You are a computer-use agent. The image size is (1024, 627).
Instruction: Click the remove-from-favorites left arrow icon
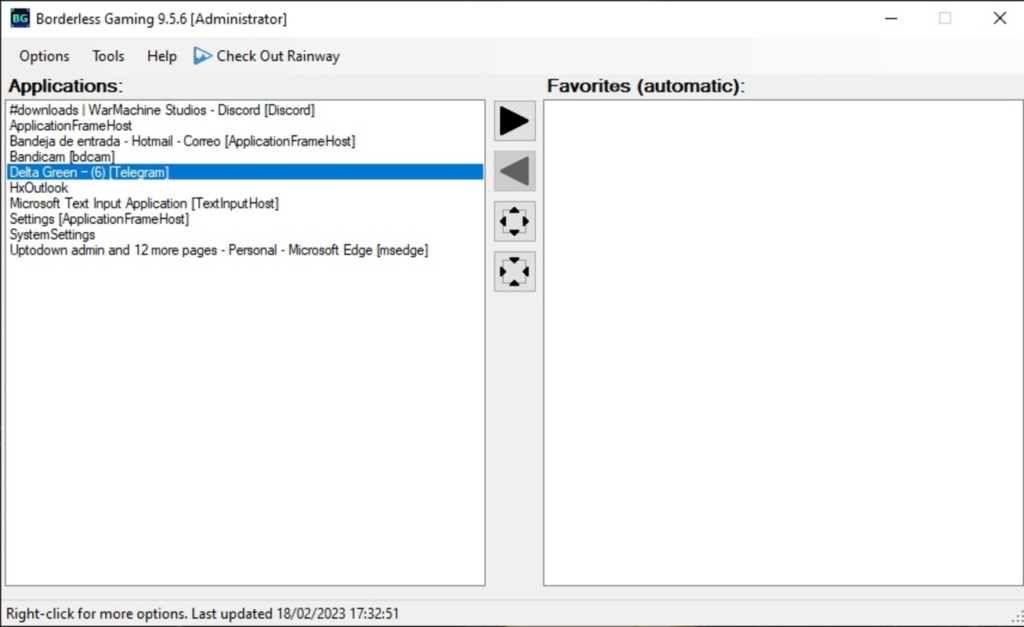point(514,171)
